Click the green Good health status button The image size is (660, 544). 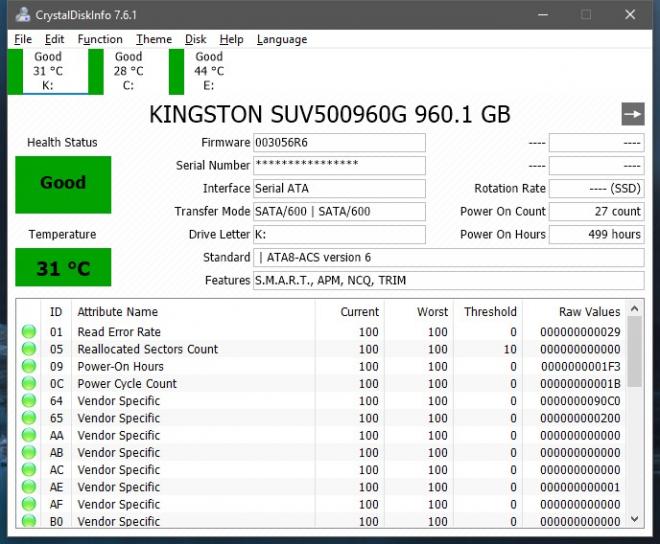click(63, 184)
